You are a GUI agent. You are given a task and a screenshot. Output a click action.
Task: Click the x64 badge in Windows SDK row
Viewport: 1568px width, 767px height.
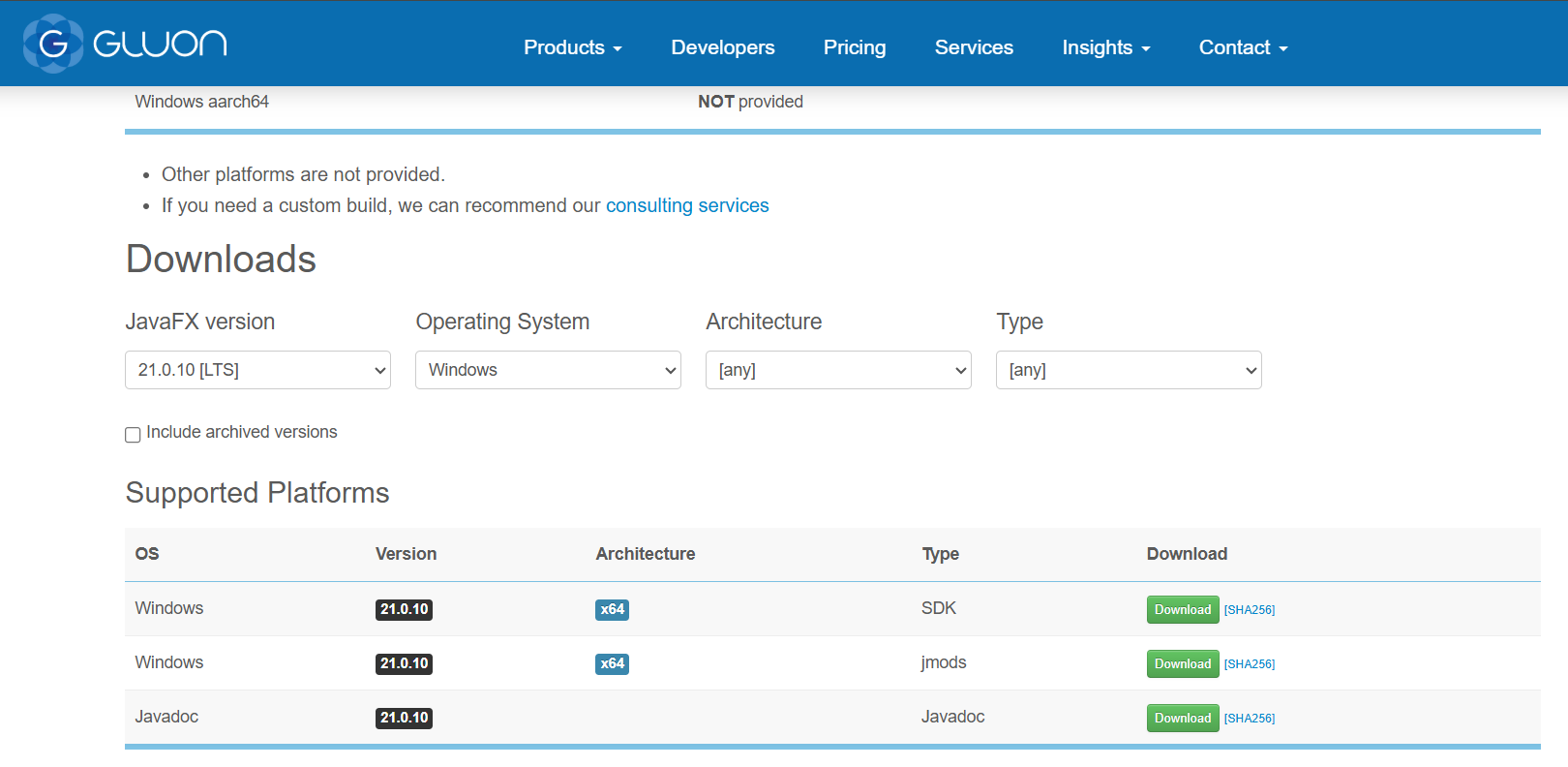612,609
